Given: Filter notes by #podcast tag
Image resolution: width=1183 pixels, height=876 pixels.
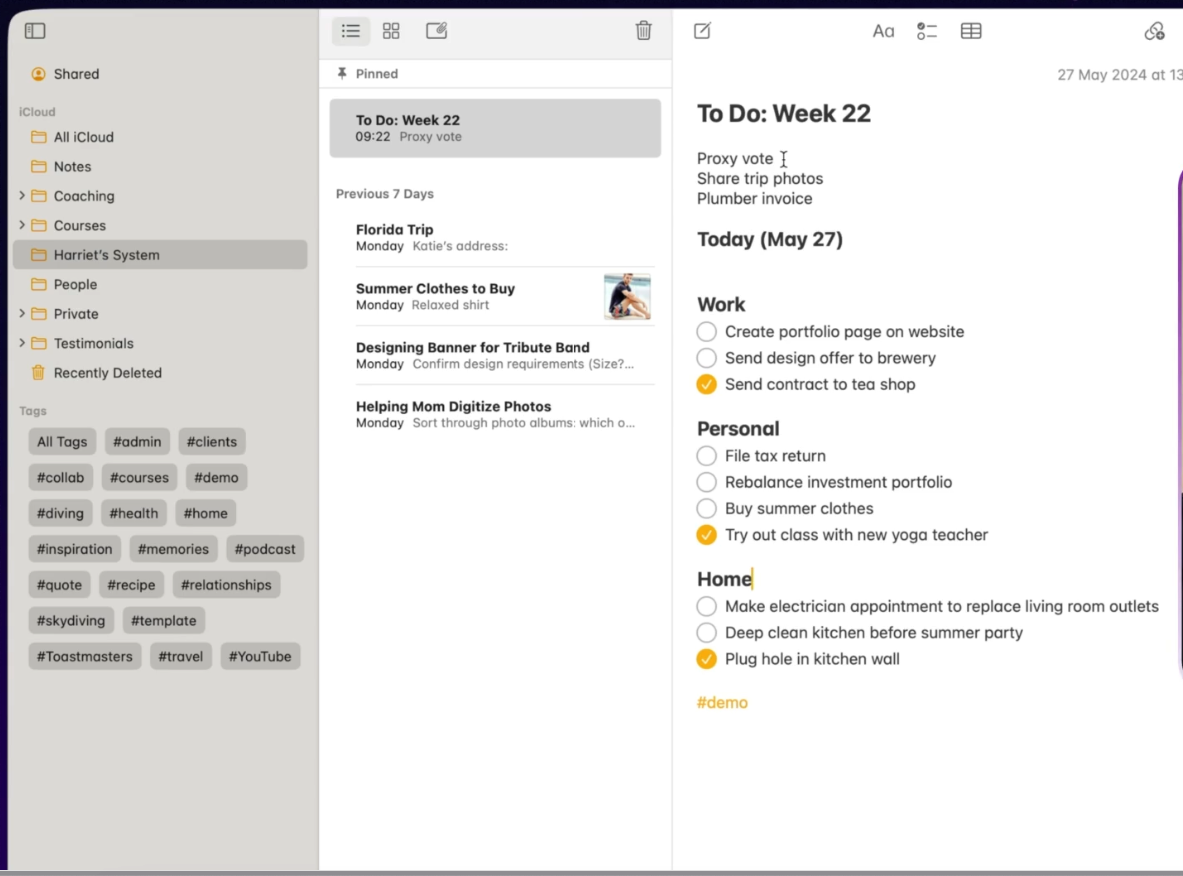Looking at the screenshot, I should [x=265, y=549].
